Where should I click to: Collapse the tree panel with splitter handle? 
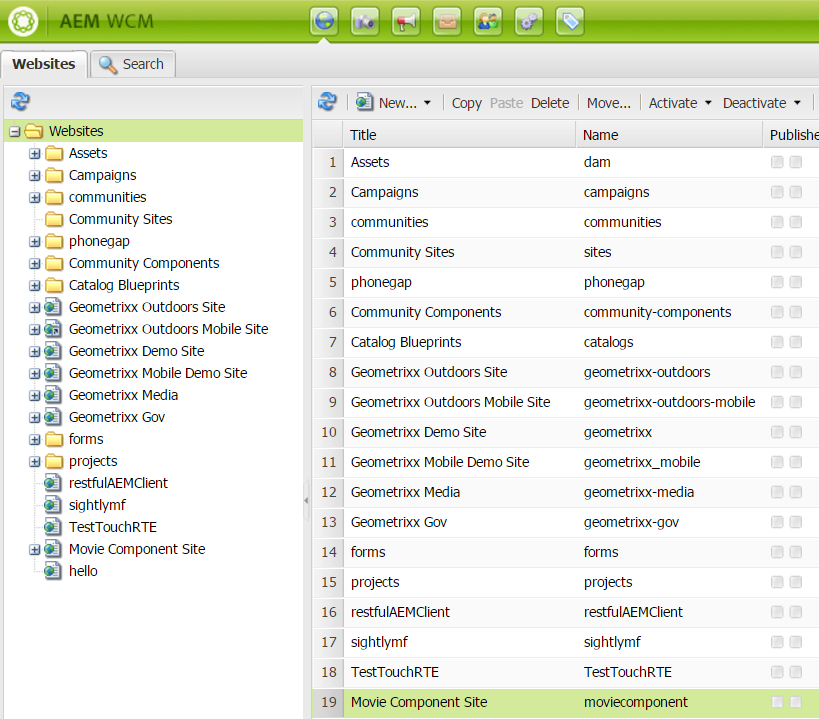click(x=306, y=500)
